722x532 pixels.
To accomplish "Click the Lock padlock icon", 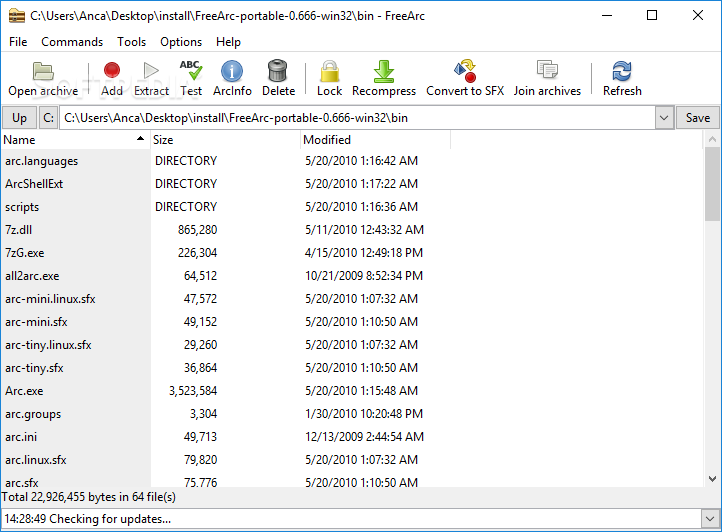I will 329,71.
